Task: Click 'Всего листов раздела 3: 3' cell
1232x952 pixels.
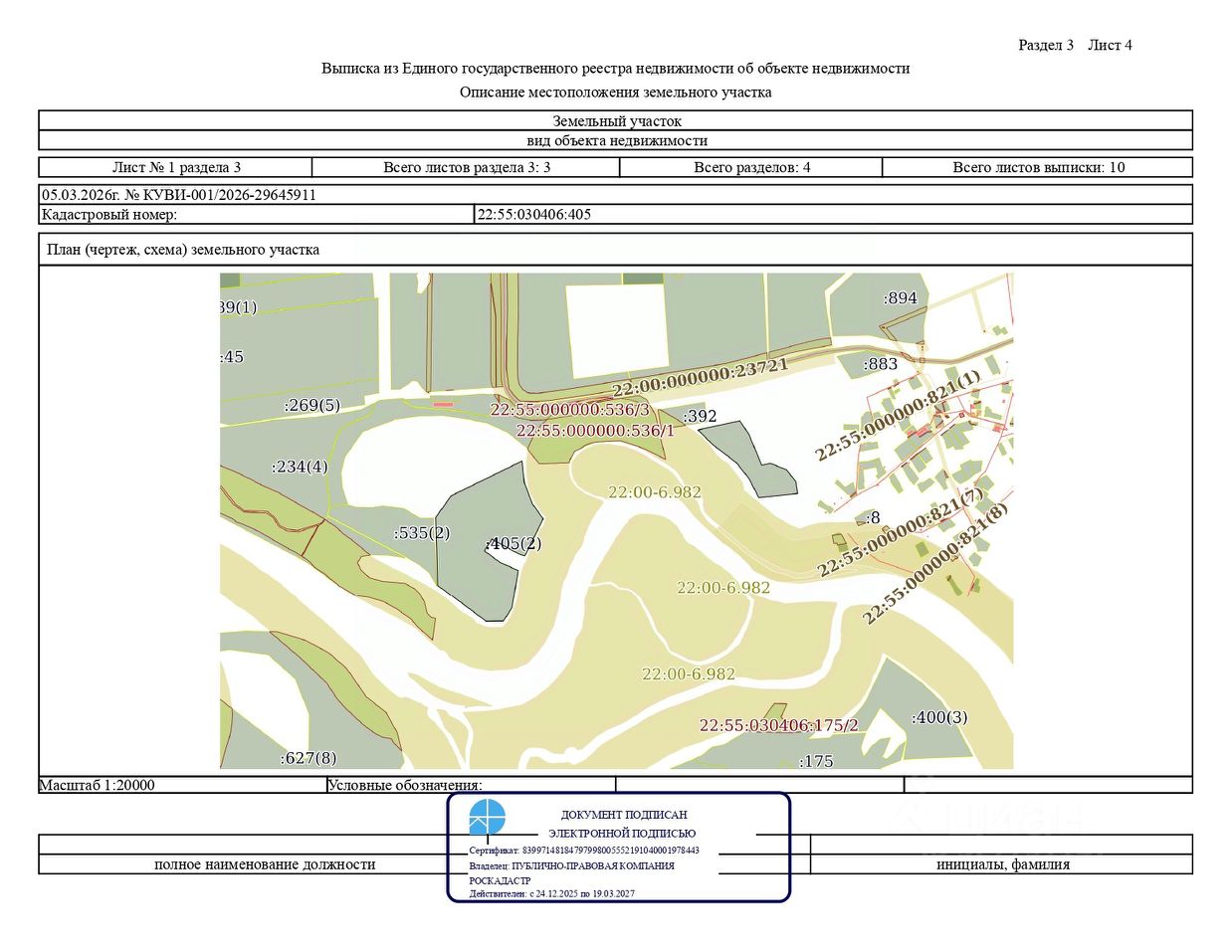Action: pyautogui.click(x=467, y=167)
